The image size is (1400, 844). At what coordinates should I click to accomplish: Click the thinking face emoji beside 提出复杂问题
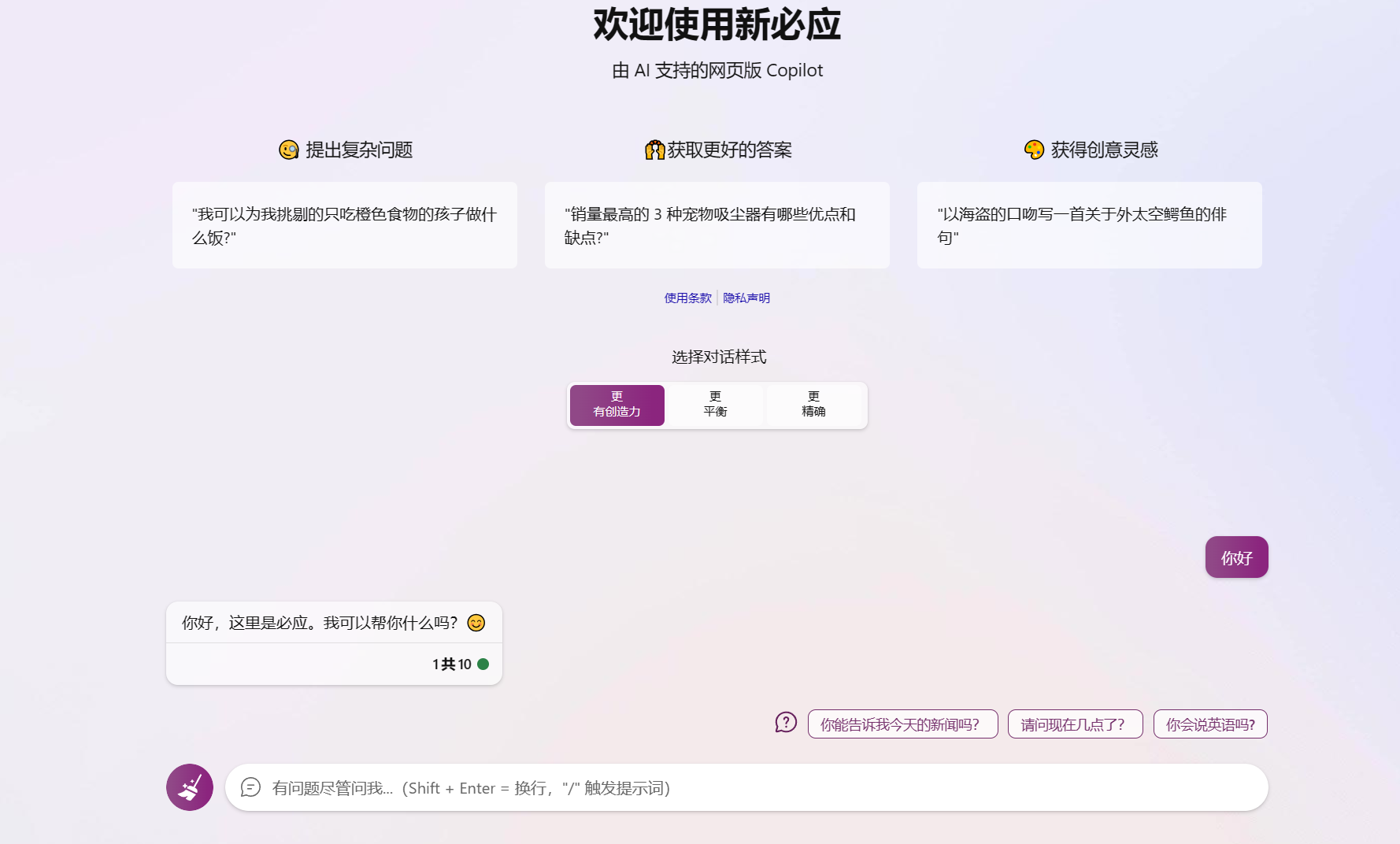tap(289, 150)
